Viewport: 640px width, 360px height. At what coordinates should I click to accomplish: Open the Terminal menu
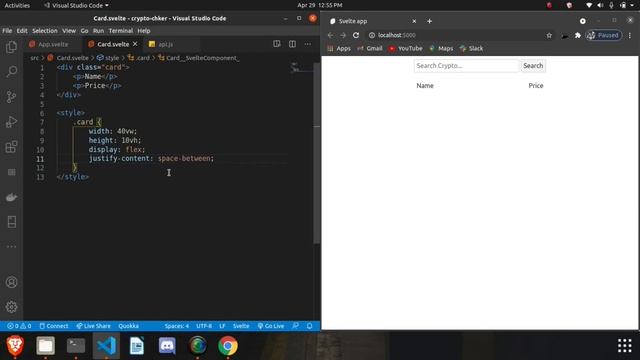[x=121, y=31]
